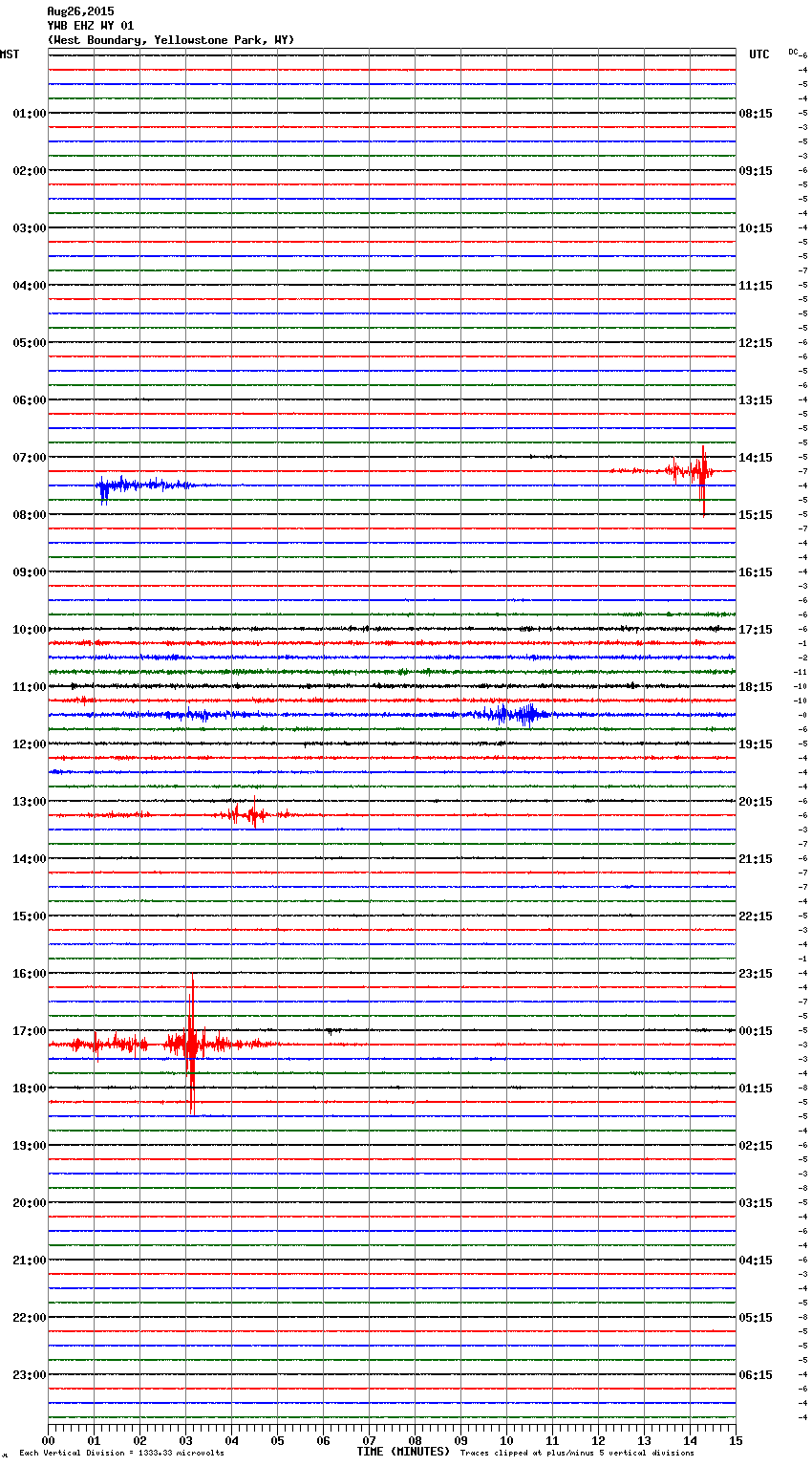Click the 12:15 UTC time label
Viewport: 812px width, 1466px height.
click(756, 343)
